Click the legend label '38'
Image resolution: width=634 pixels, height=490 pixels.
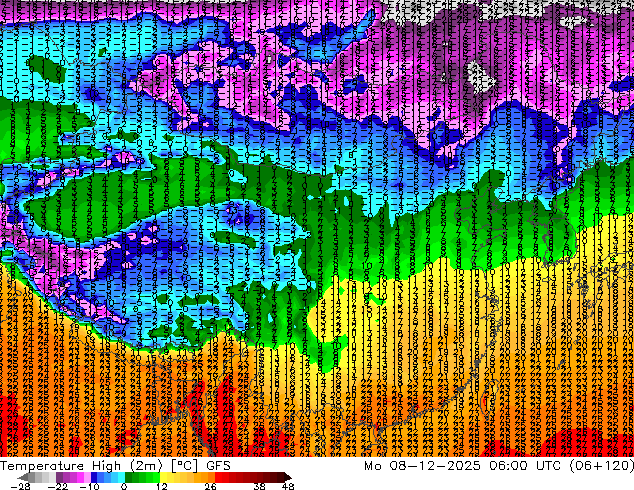click(259, 486)
